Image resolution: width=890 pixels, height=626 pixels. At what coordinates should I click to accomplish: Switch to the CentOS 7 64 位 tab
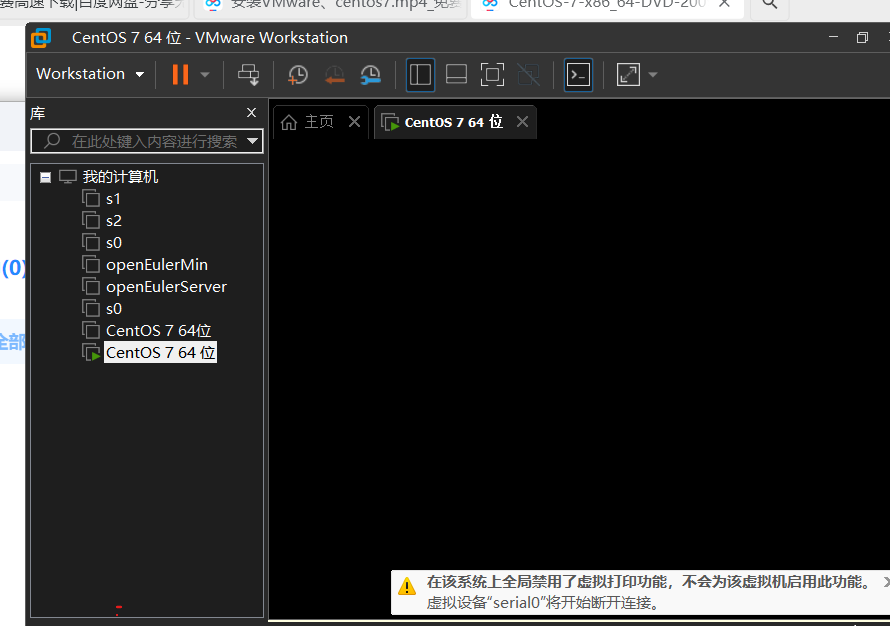coord(454,122)
